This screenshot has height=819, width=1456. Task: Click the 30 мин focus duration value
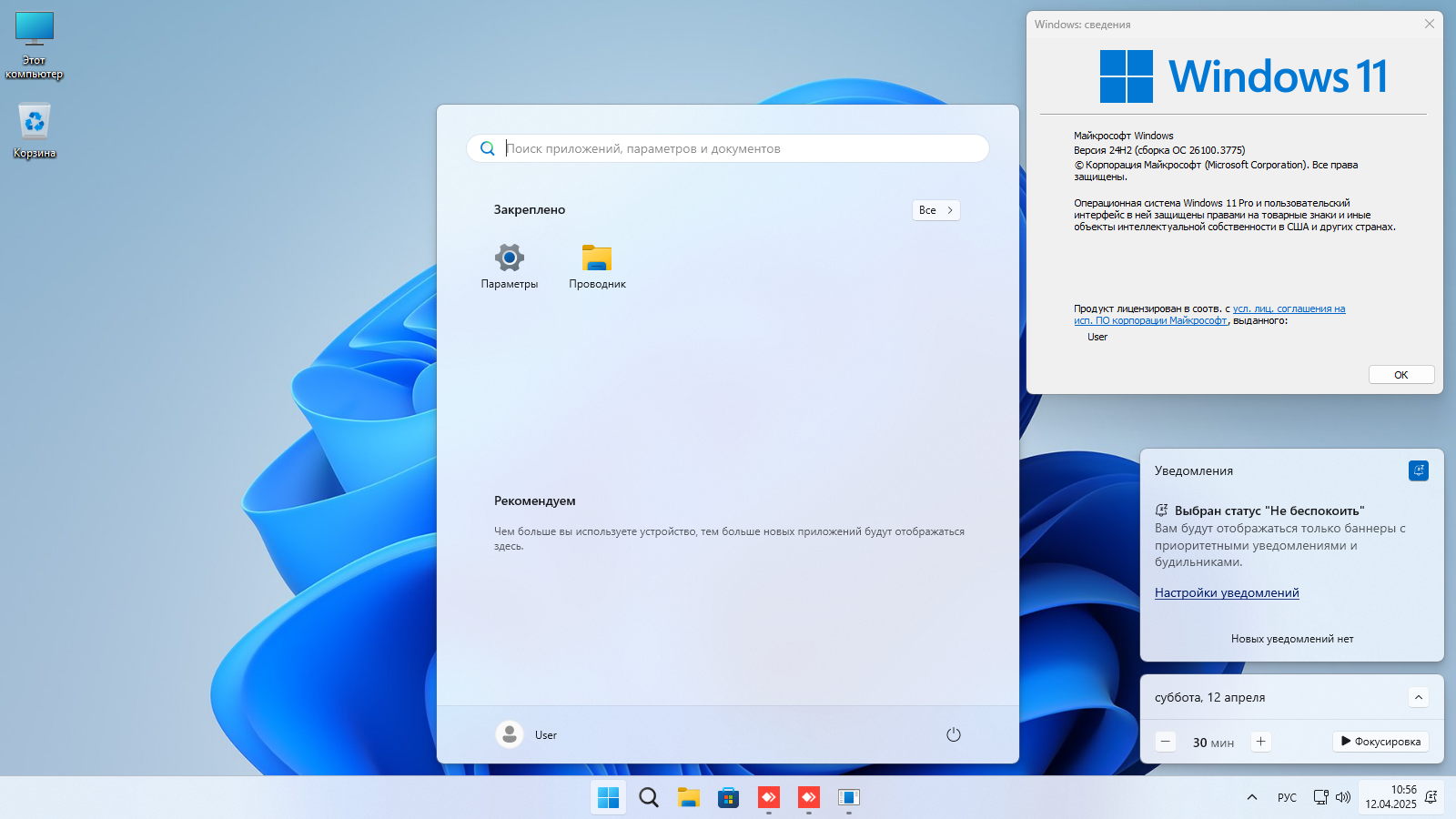click(x=1213, y=743)
